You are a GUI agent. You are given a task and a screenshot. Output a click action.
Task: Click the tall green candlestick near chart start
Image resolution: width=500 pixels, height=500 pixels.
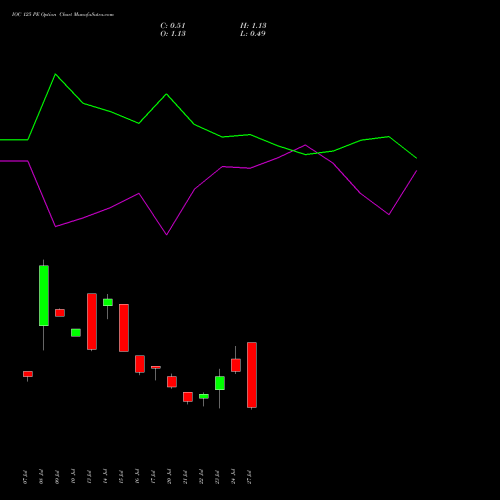coord(44,296)
